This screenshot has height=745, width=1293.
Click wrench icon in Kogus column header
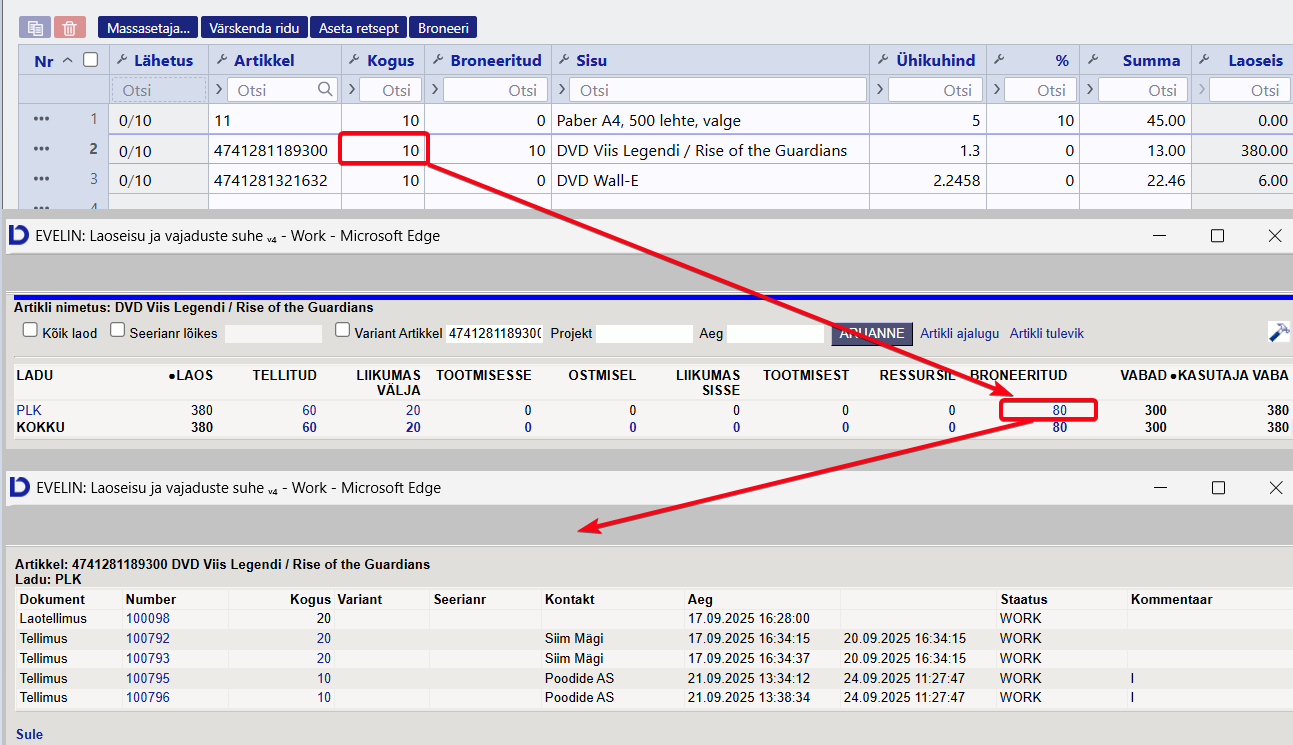point(354,60)
